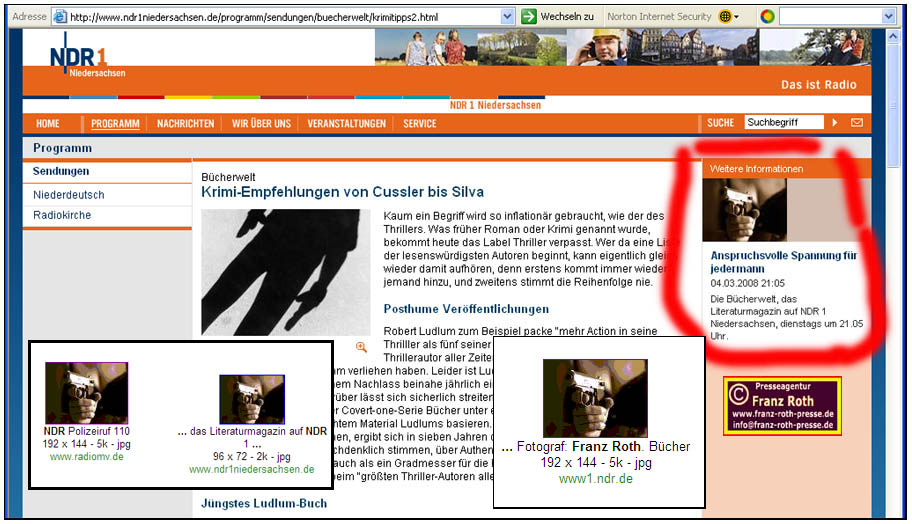Viewport: 912px width, 524px height.
Task: Open the WIR ÜBER UNS navigation item
Action: click(261, 123)
